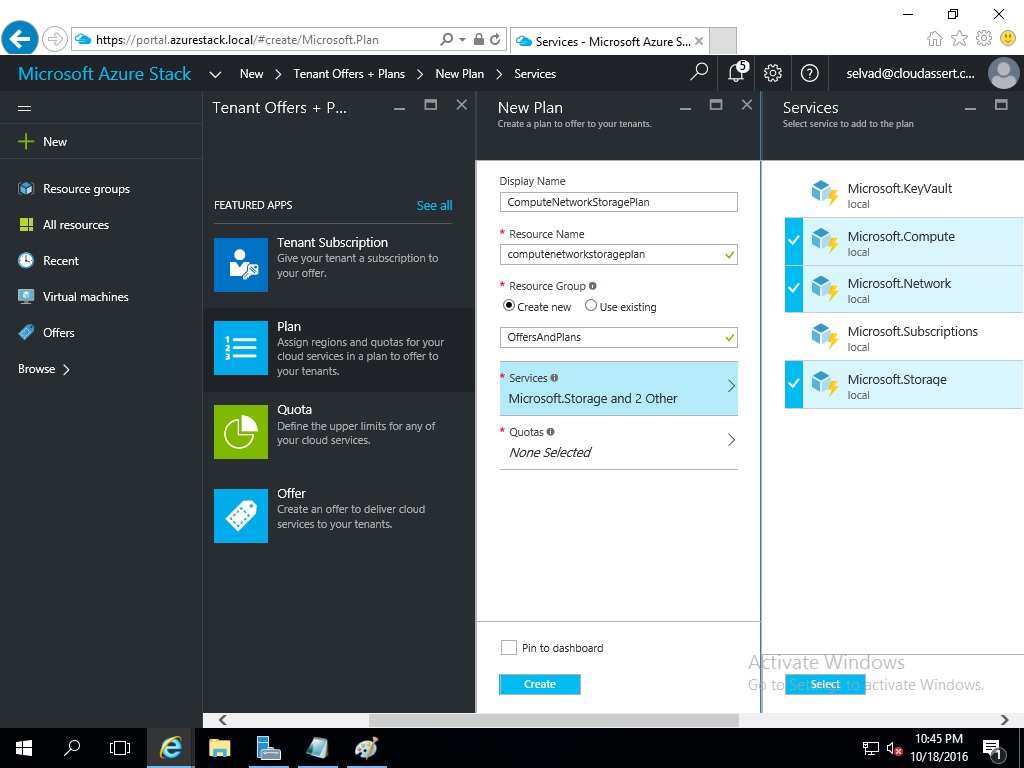1024x768 pixels.
Task: Open notifications bell with 5 alerts
Action: (x=737, y=72)
